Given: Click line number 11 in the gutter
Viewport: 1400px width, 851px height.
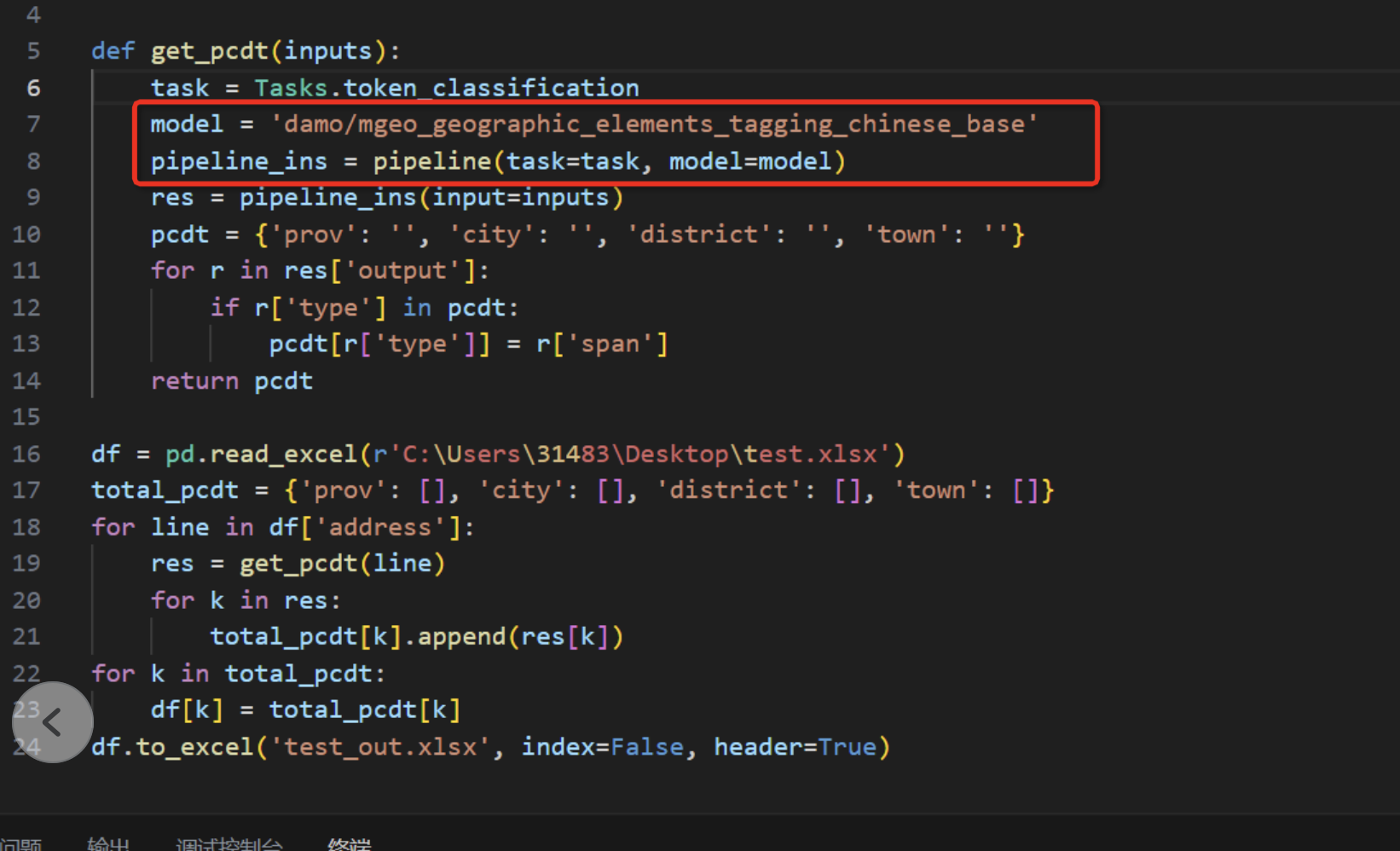Looking at the screenshot, I should [x=26, y=271].
